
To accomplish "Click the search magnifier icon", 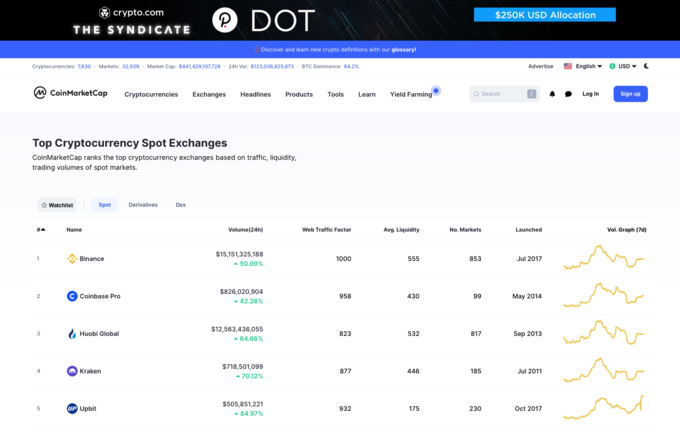I will (477, 94).
